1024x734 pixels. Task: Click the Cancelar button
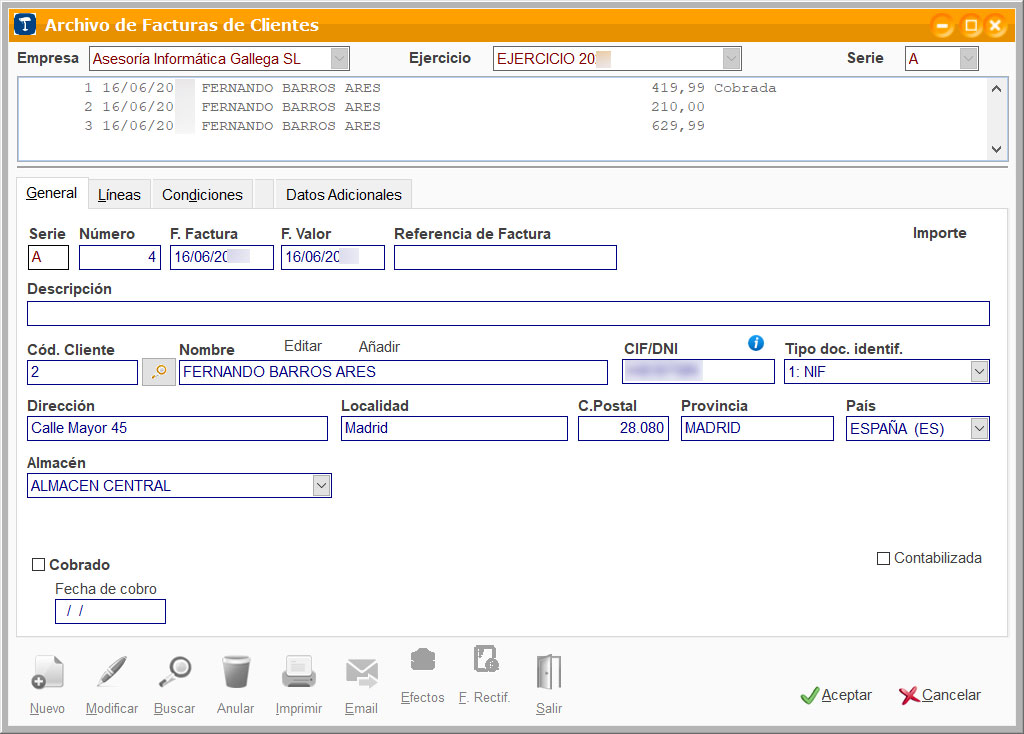[940, 695]
